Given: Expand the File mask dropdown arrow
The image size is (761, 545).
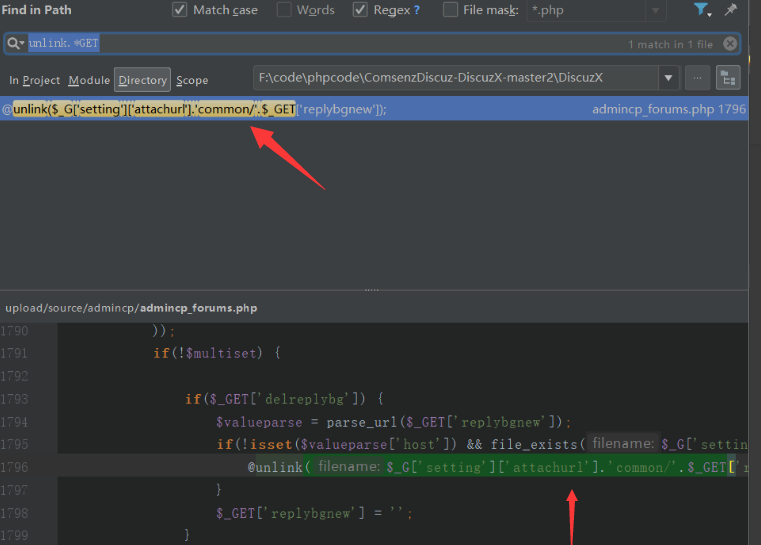Looking at the screenshot, I should point(655,10).
